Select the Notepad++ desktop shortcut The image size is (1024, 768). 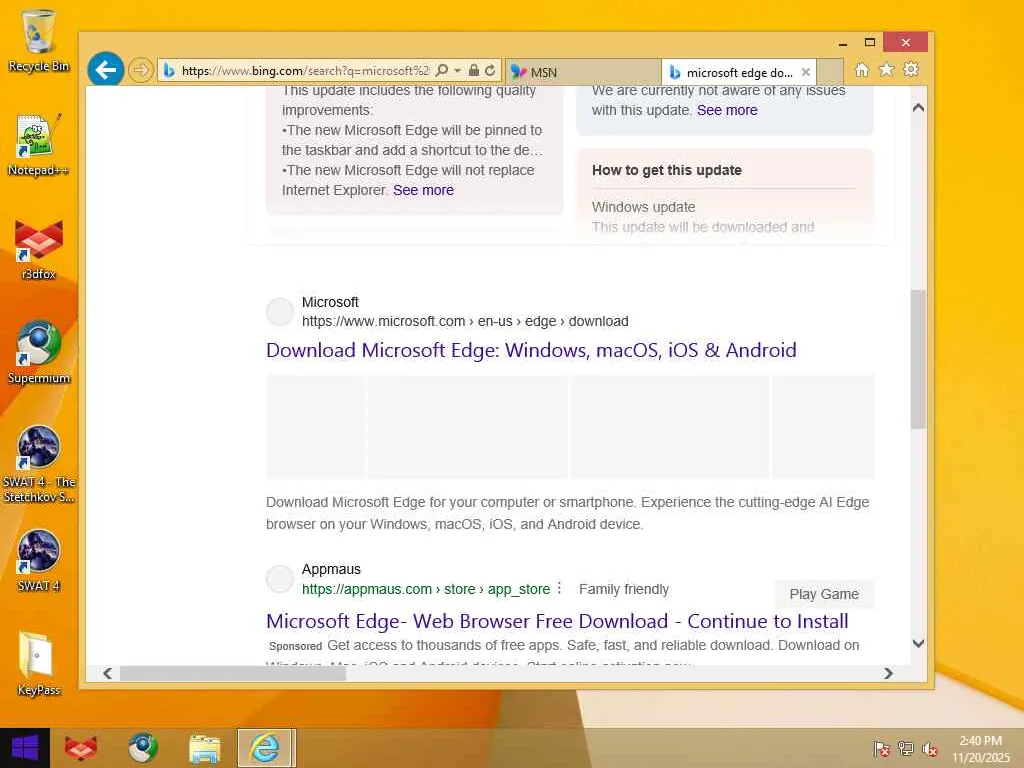coord(38,145)
